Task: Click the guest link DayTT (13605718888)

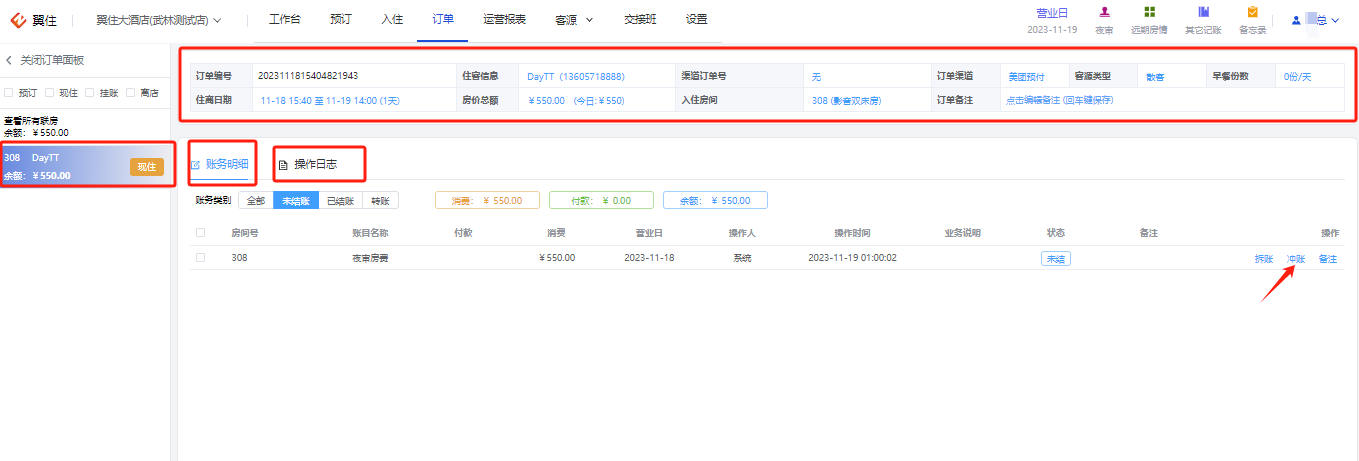Action: pos(576,76)
